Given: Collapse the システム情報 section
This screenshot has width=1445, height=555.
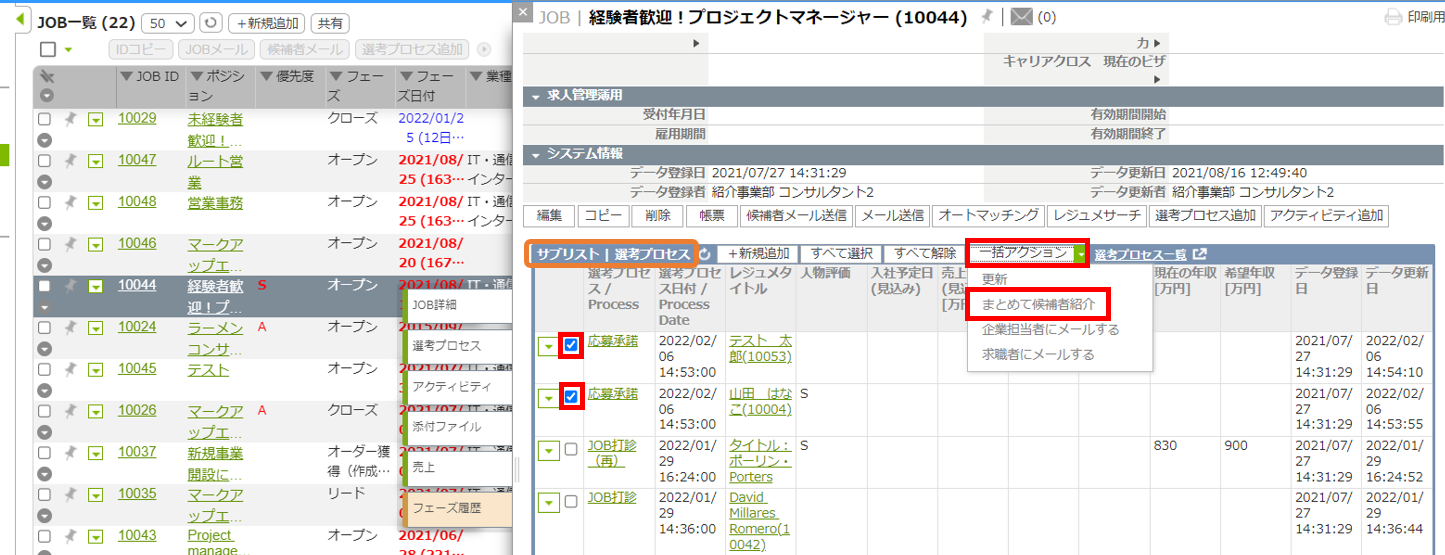Looking at the screenshot, I should (x=536, y=154).
